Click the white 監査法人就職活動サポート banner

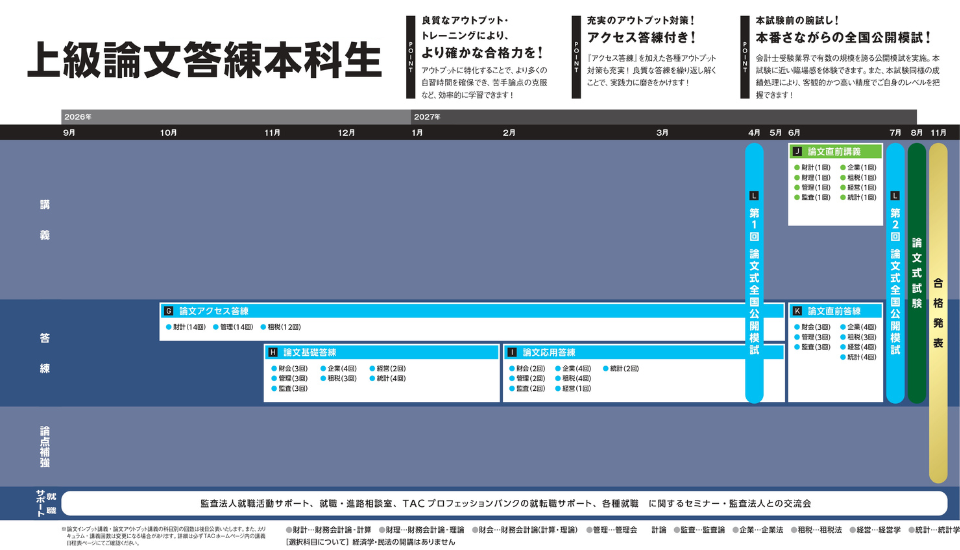coord(504,503)
